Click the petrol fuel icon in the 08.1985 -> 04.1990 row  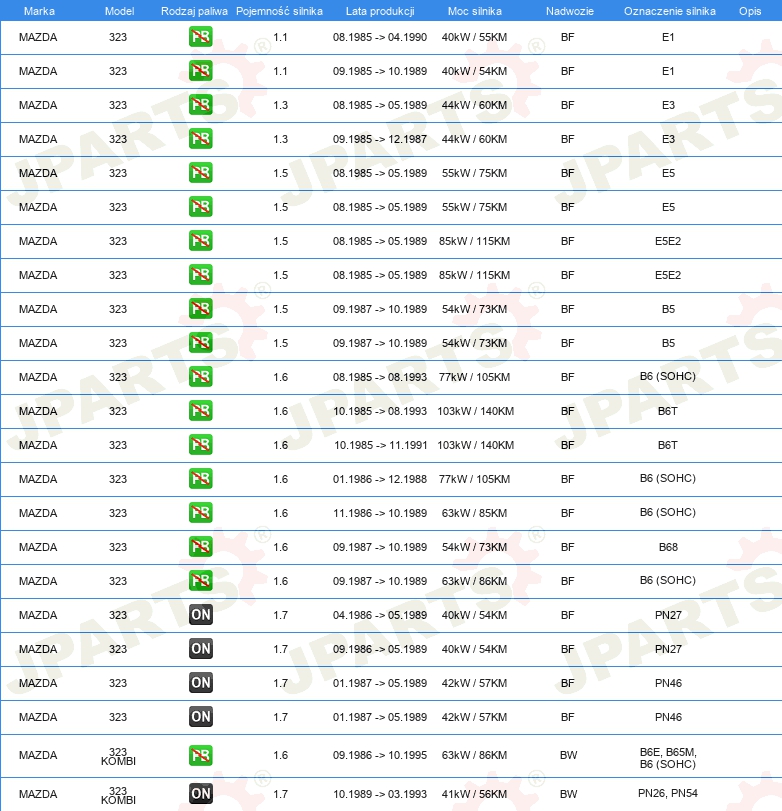click(201, 37)
